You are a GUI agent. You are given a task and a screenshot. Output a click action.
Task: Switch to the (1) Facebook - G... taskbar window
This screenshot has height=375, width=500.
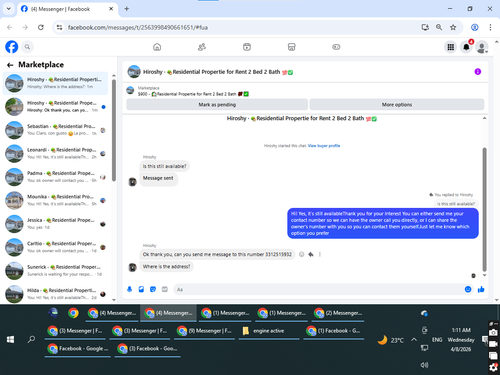pyautogui.click(x=334, y=331)
